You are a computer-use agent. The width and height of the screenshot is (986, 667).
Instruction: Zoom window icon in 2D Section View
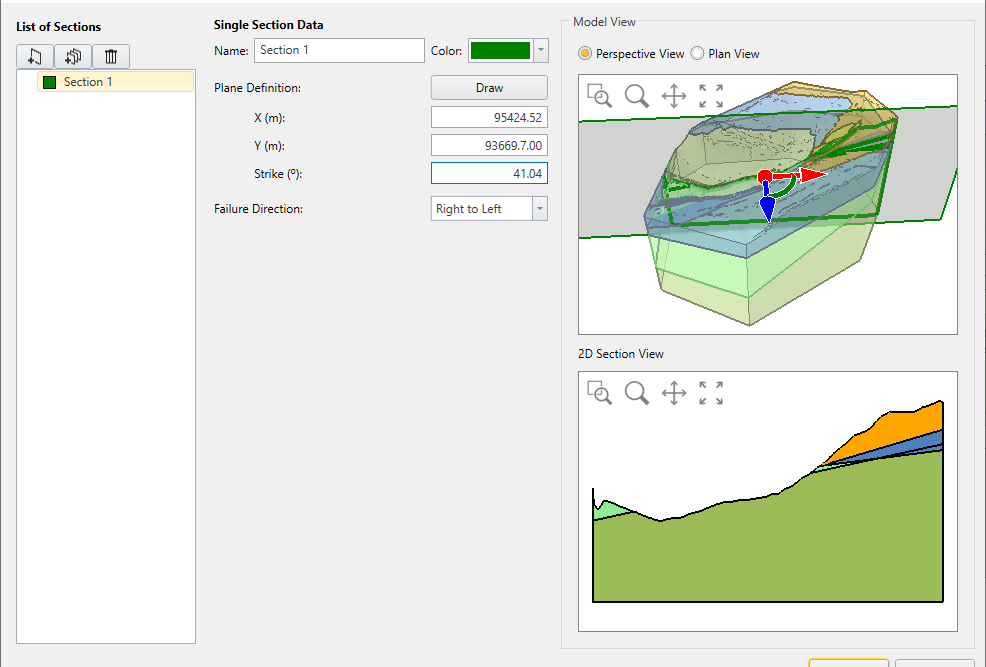[x=599, y=393]
